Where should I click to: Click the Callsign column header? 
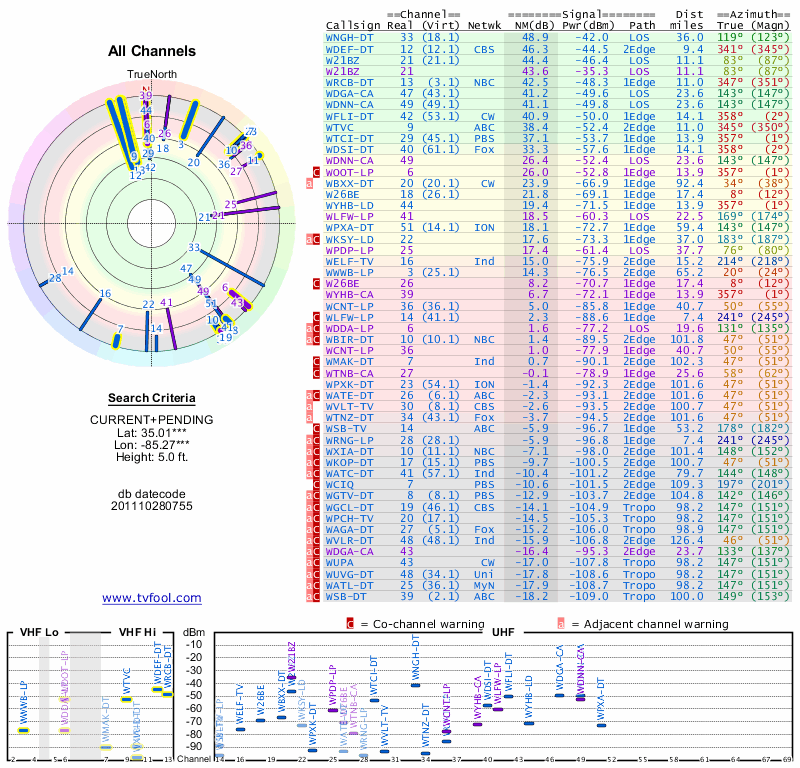(x=353, y=25)
